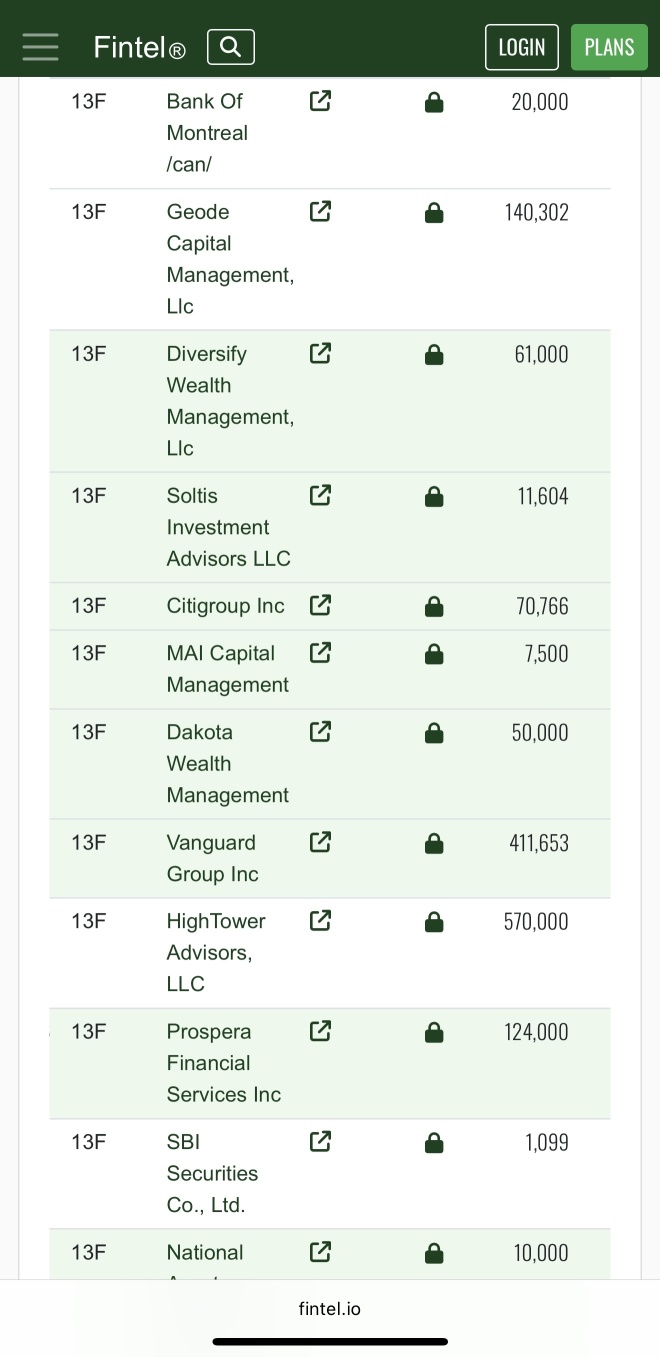Image resolution: width=660 pixels, height=1357 pixels.
Task: Tap the fintel.io address bar
Action: [x=330, y=1308]
